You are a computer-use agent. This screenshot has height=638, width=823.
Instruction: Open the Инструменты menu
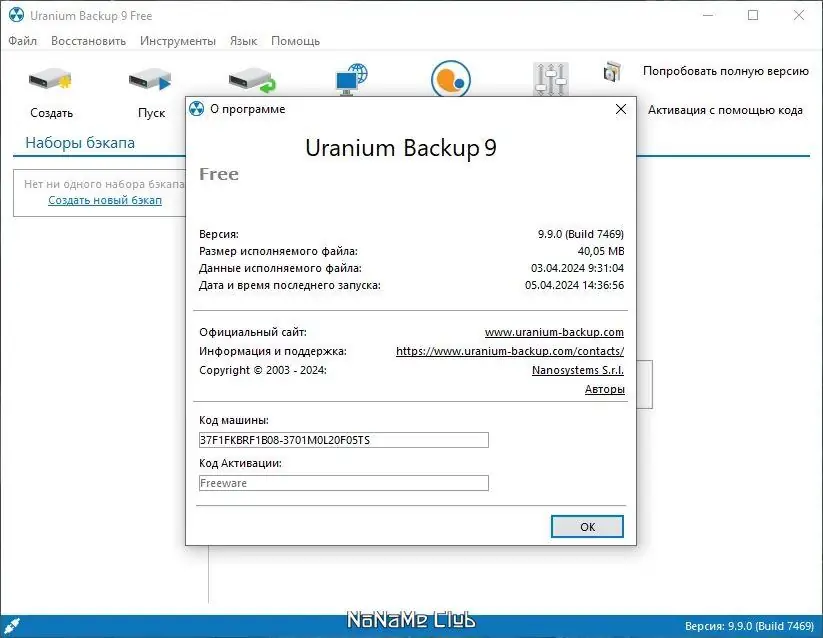tap(177, 41)
